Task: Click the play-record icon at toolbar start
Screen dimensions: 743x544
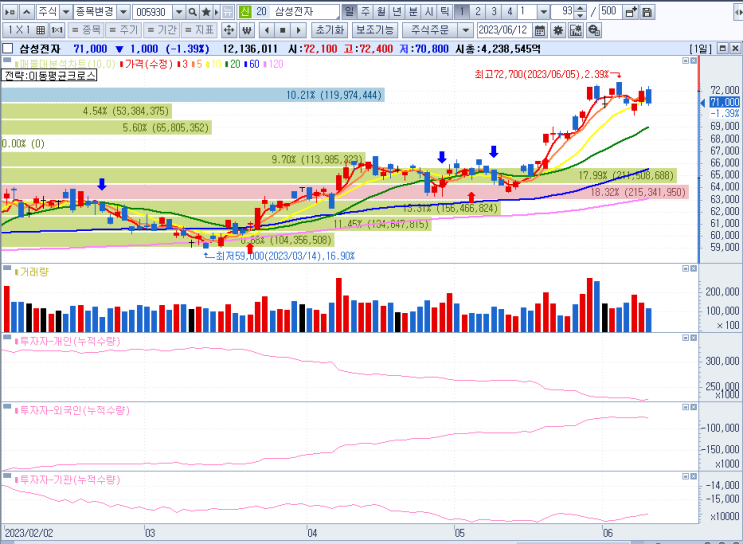Action: tap(10, 12)
